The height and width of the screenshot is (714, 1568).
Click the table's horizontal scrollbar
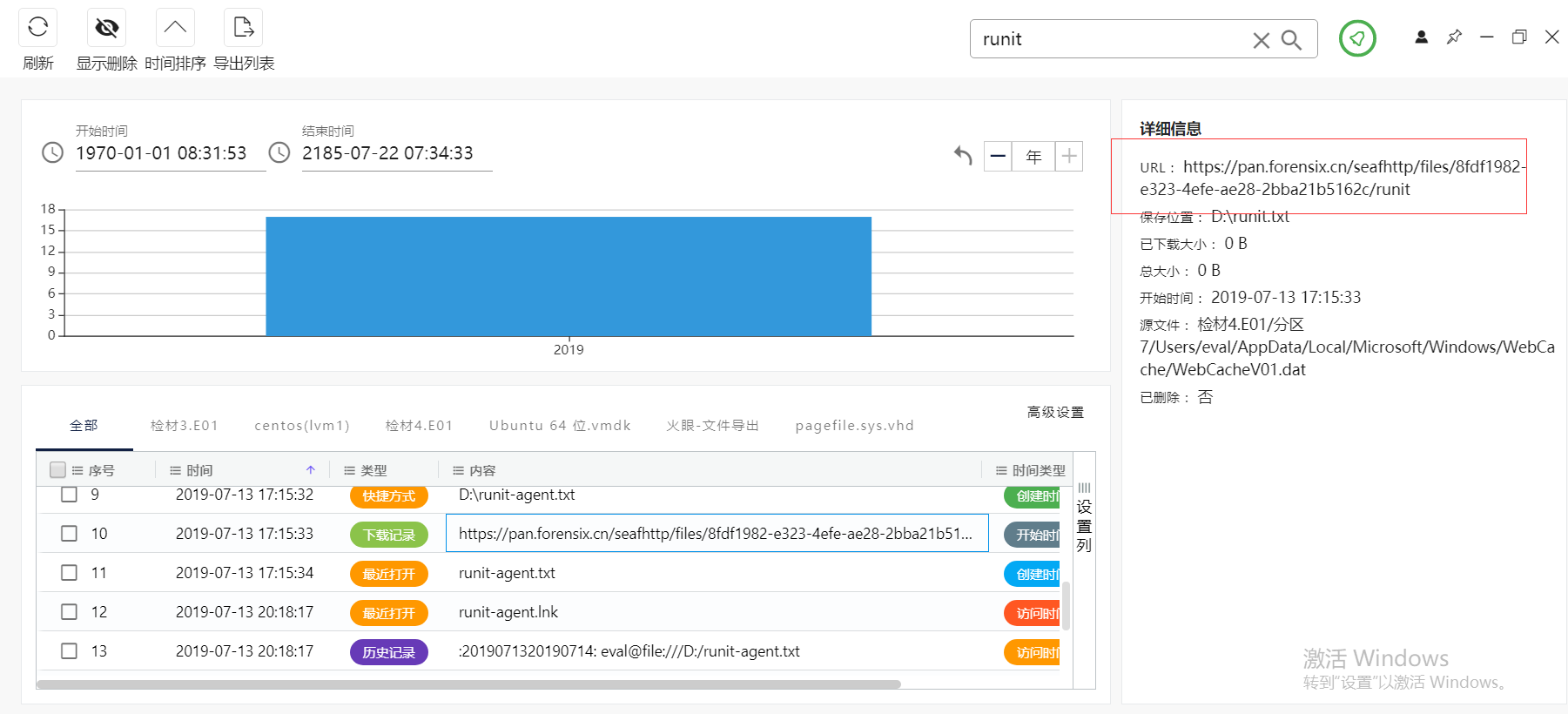[468, 684]
